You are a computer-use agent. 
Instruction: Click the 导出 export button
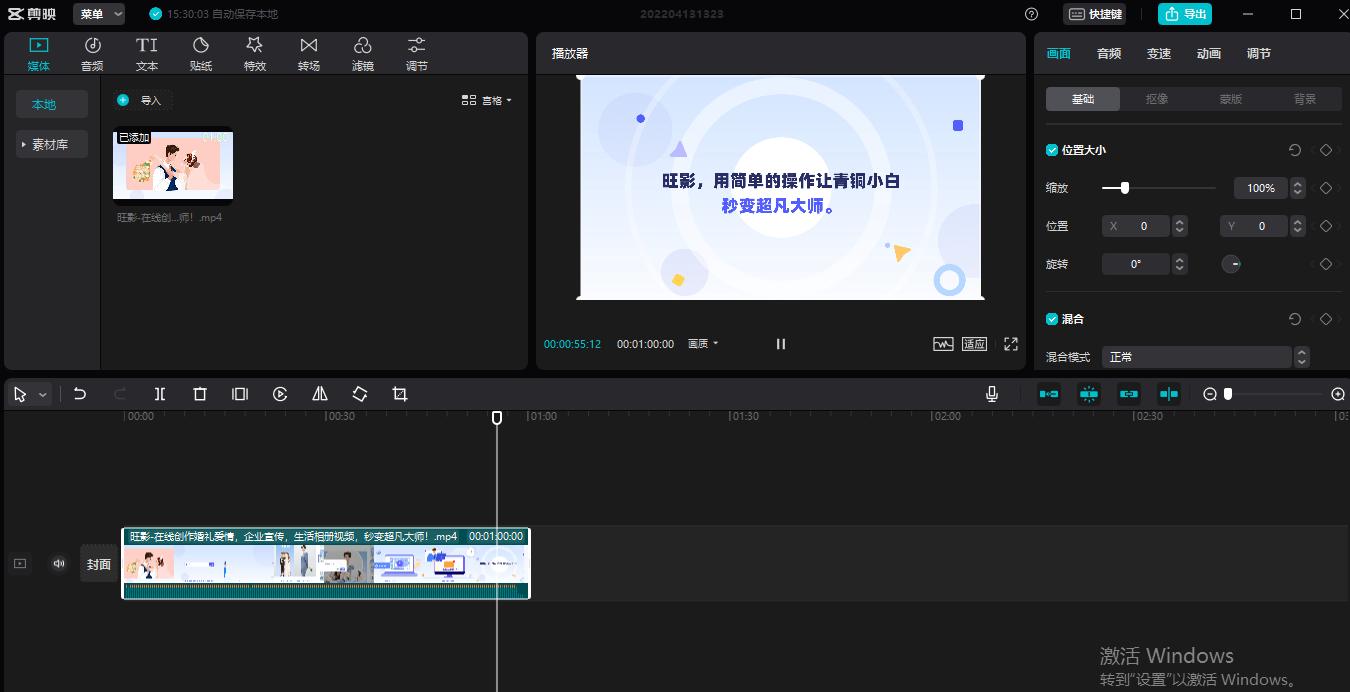coord(1185,14)
